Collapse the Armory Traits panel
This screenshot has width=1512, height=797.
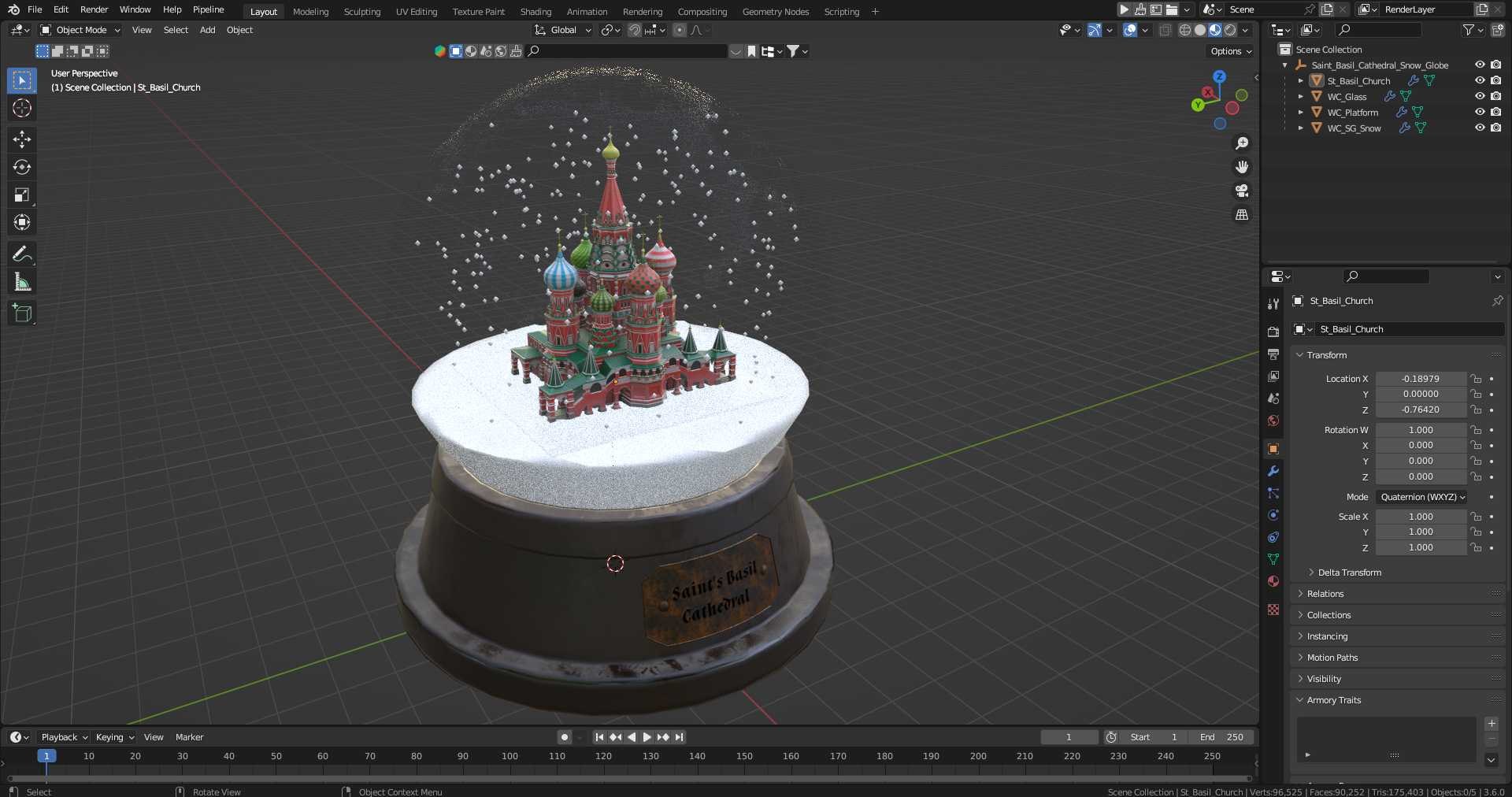click(1333, 700)
